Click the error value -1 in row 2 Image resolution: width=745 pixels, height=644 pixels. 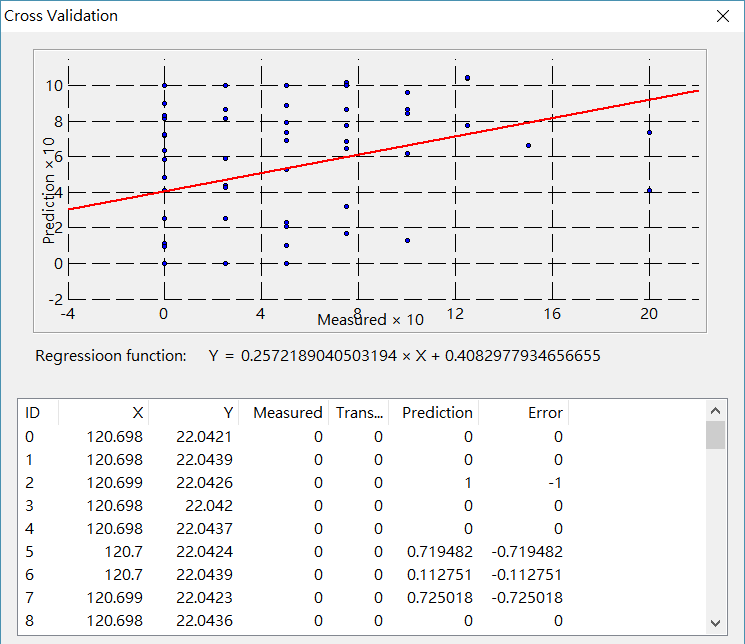(x=555, y=483)
